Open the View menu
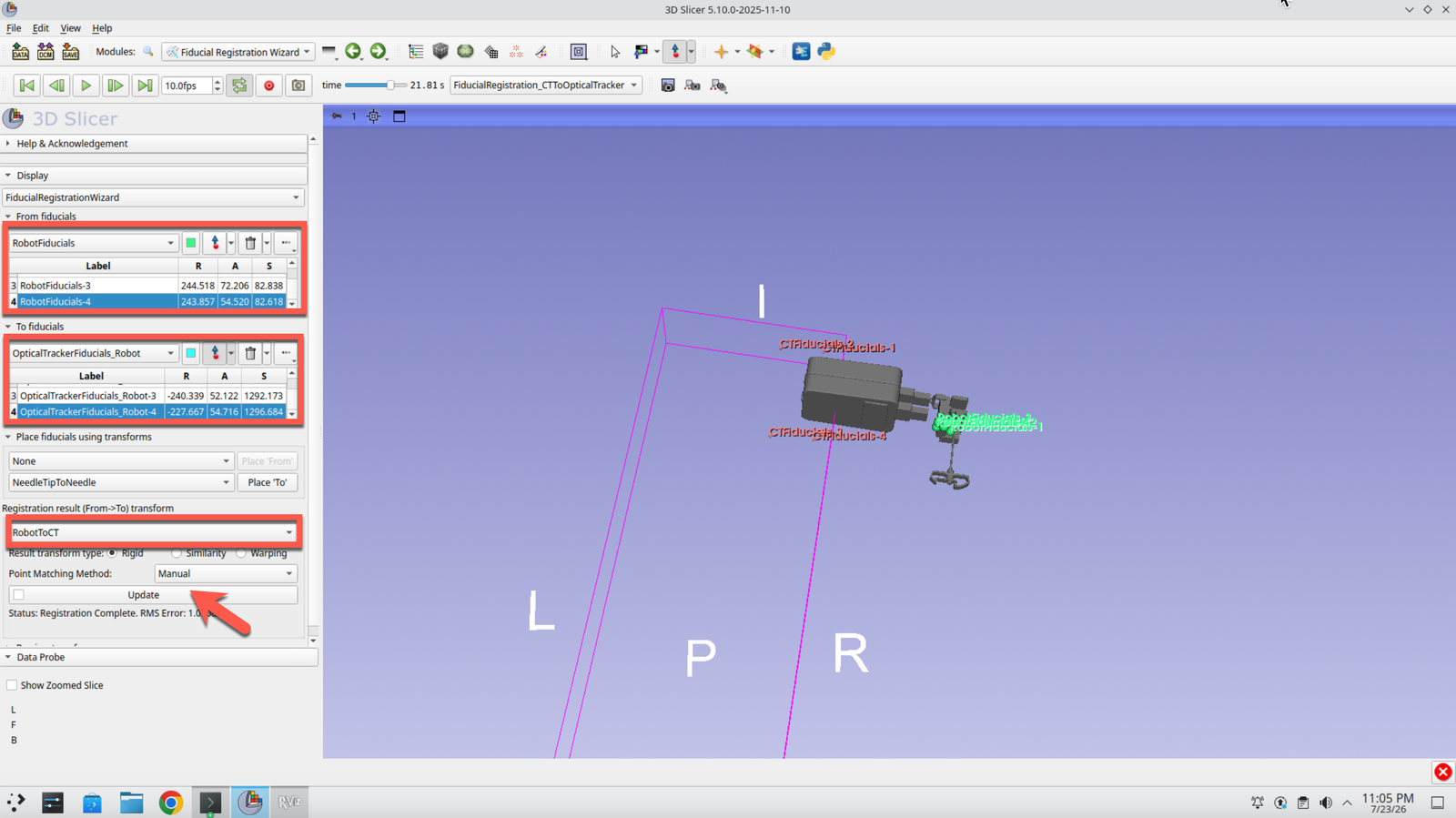 tap(70, 28)
